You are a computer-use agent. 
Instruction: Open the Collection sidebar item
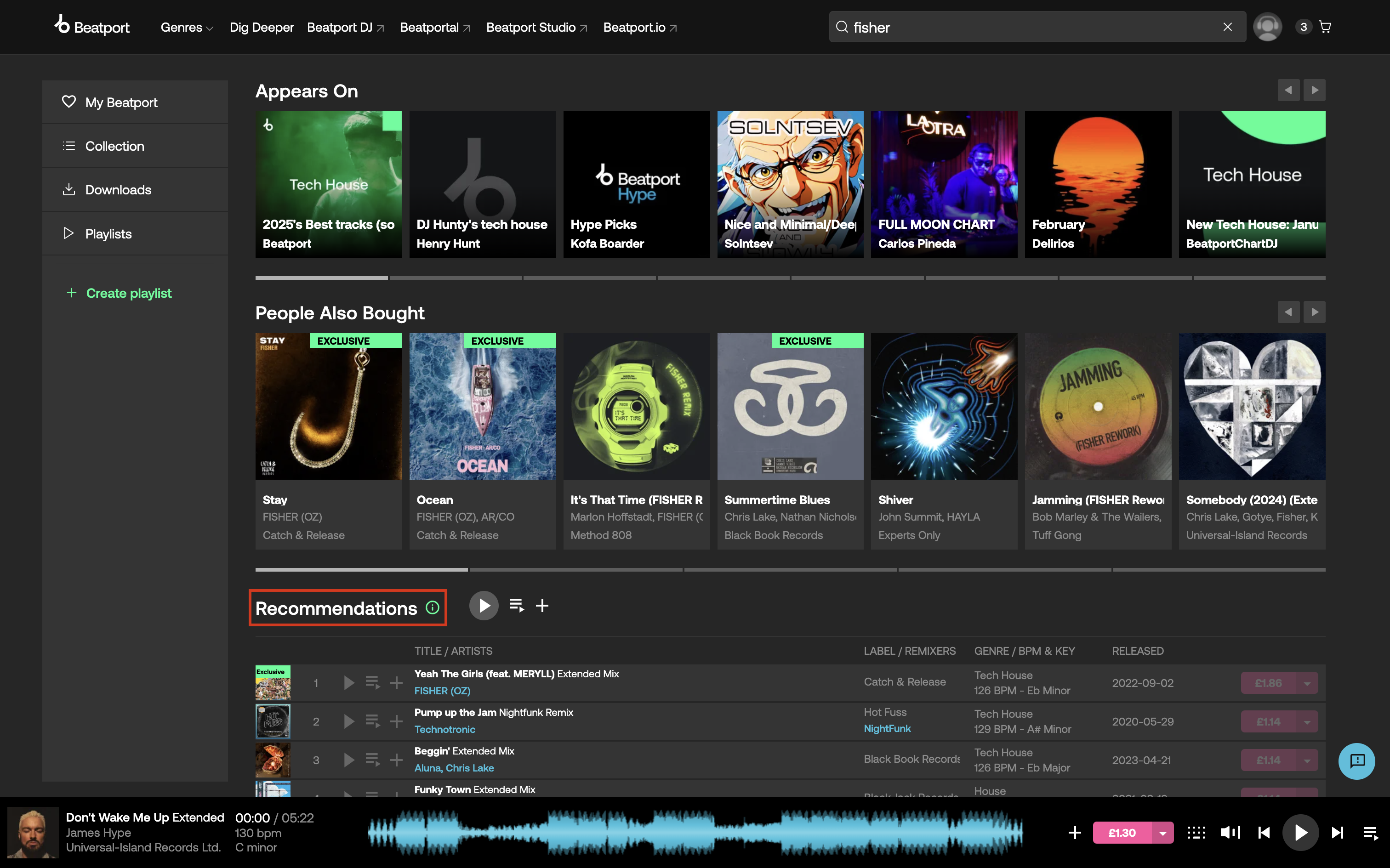click(114, 146)
